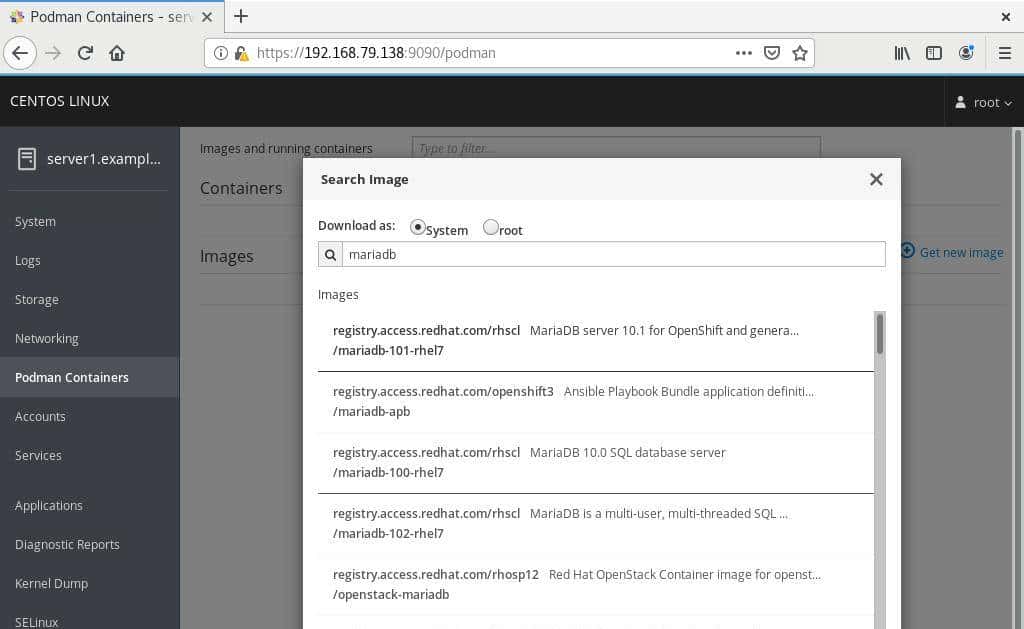Image resolution: width=1024 pixels, height=629 pixels.
Task: Bookmark the page with the star icon
Action: (x=800, y=52)
